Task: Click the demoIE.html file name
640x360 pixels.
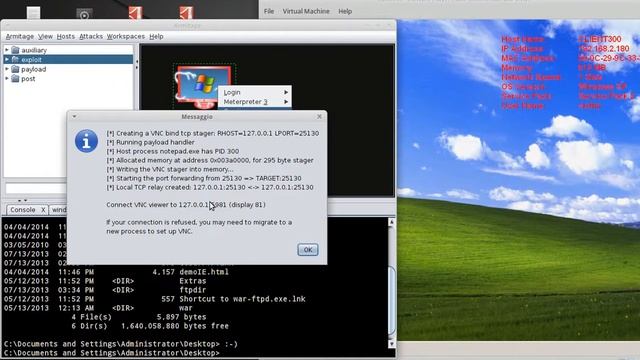Action: click(204, 272)
